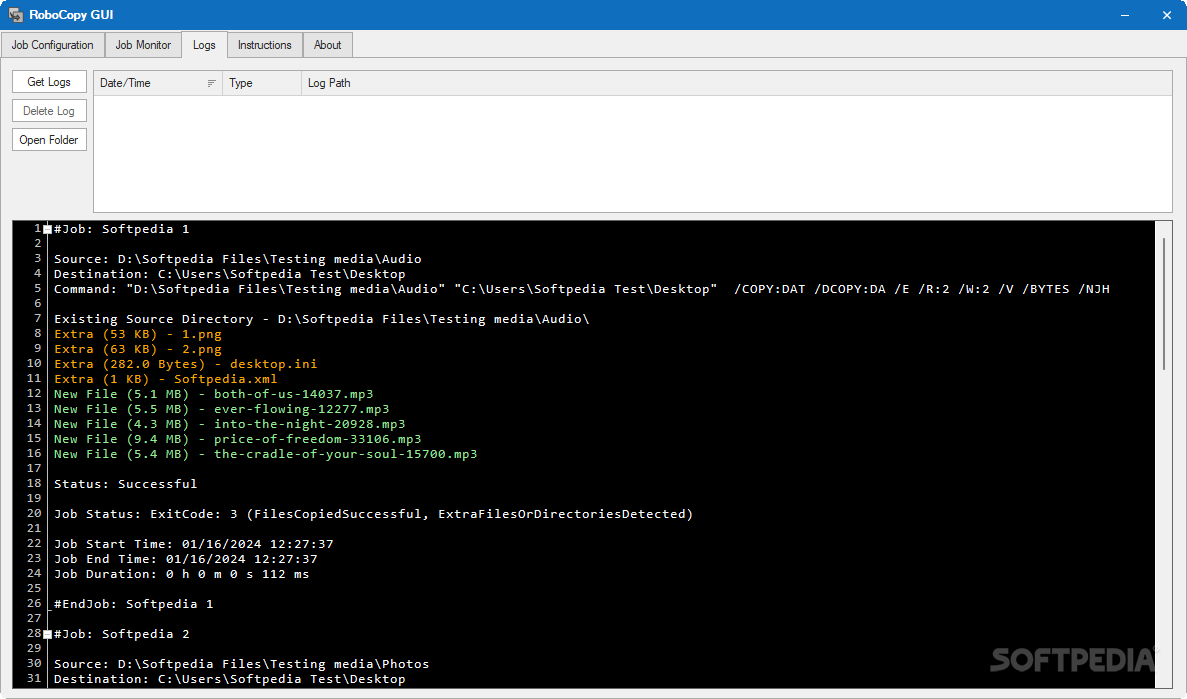This screenshot has height=699, width=1187.
Task: Click the Destination line on line 31
Action: point(229,679)
